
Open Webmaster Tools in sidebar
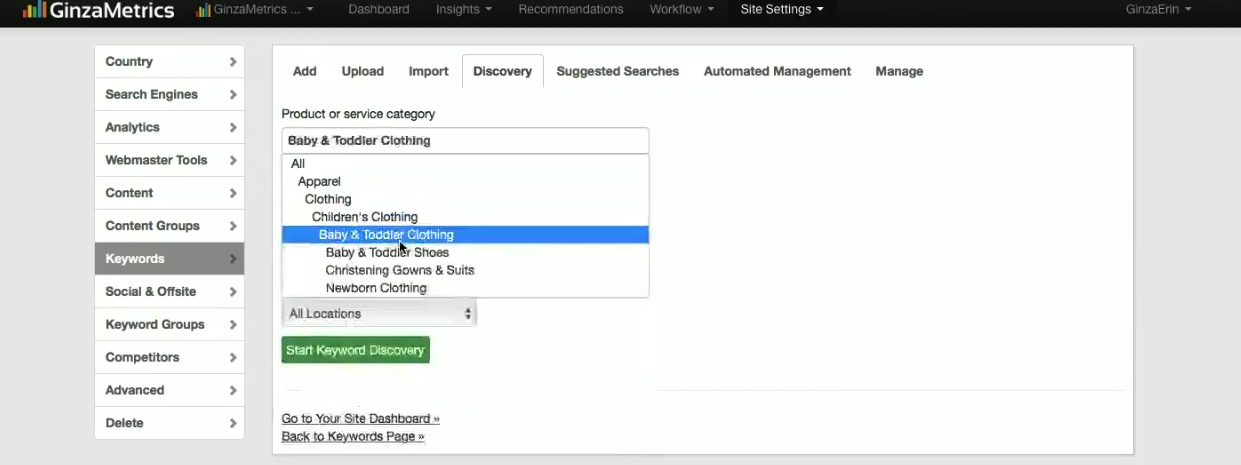(169, 160)
